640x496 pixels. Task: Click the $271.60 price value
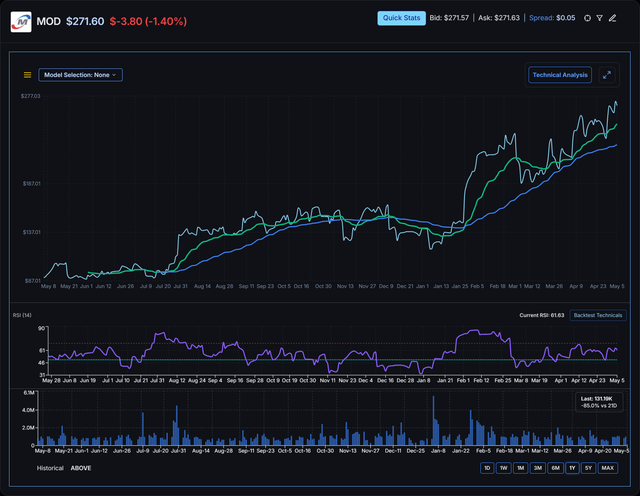point(85,22)
